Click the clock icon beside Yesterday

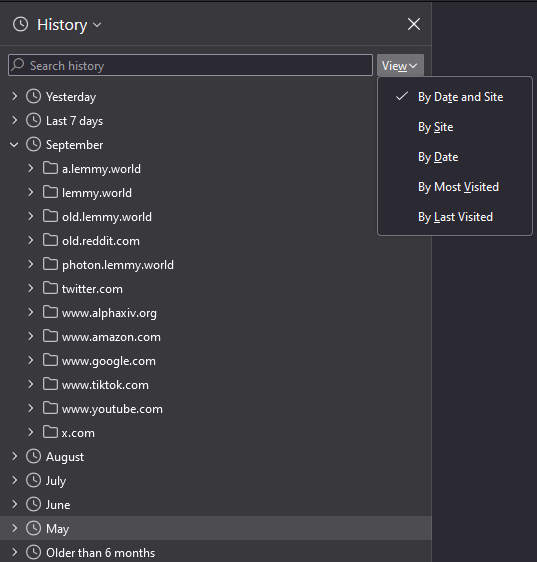point(34,96)
